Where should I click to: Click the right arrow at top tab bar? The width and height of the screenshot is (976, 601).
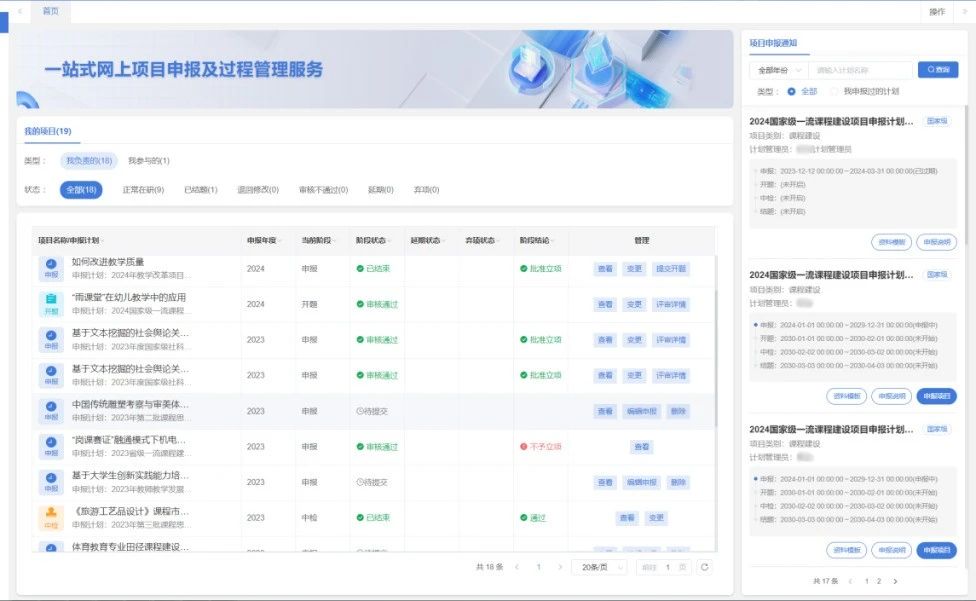[965, 11]
